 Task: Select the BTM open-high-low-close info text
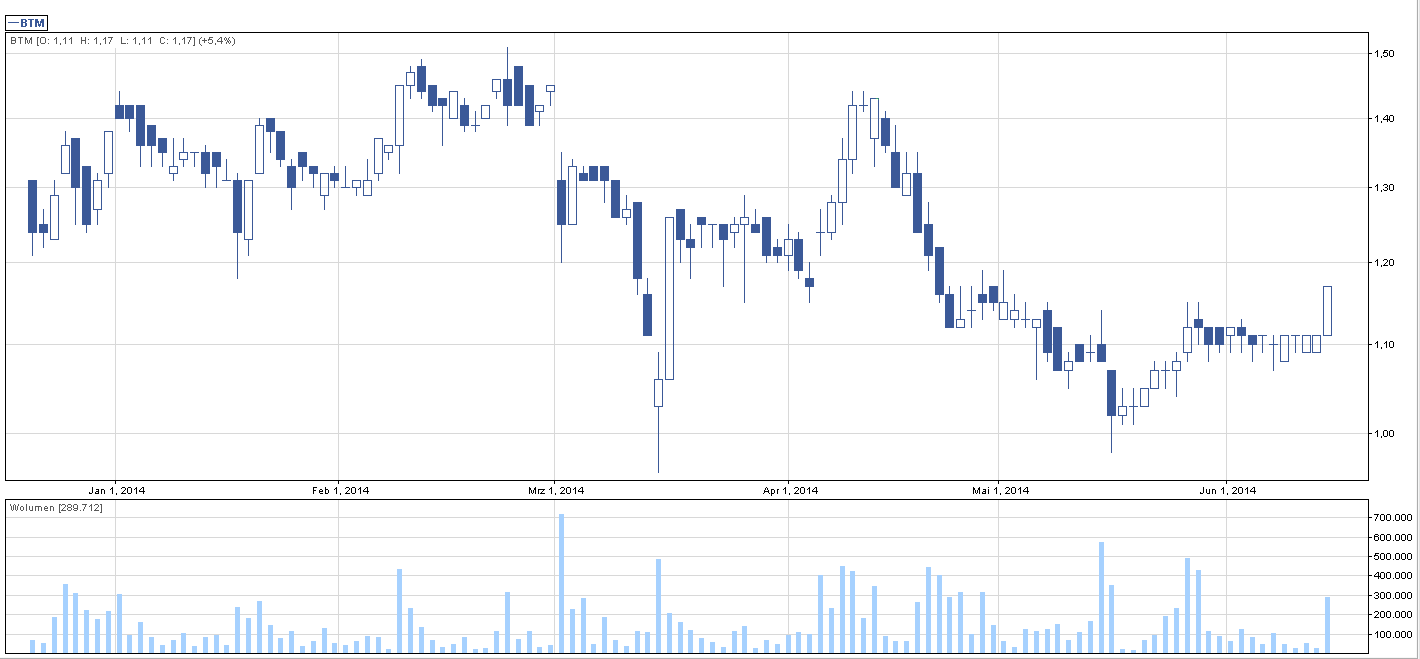pyautogui.click(x=122, y=41)
